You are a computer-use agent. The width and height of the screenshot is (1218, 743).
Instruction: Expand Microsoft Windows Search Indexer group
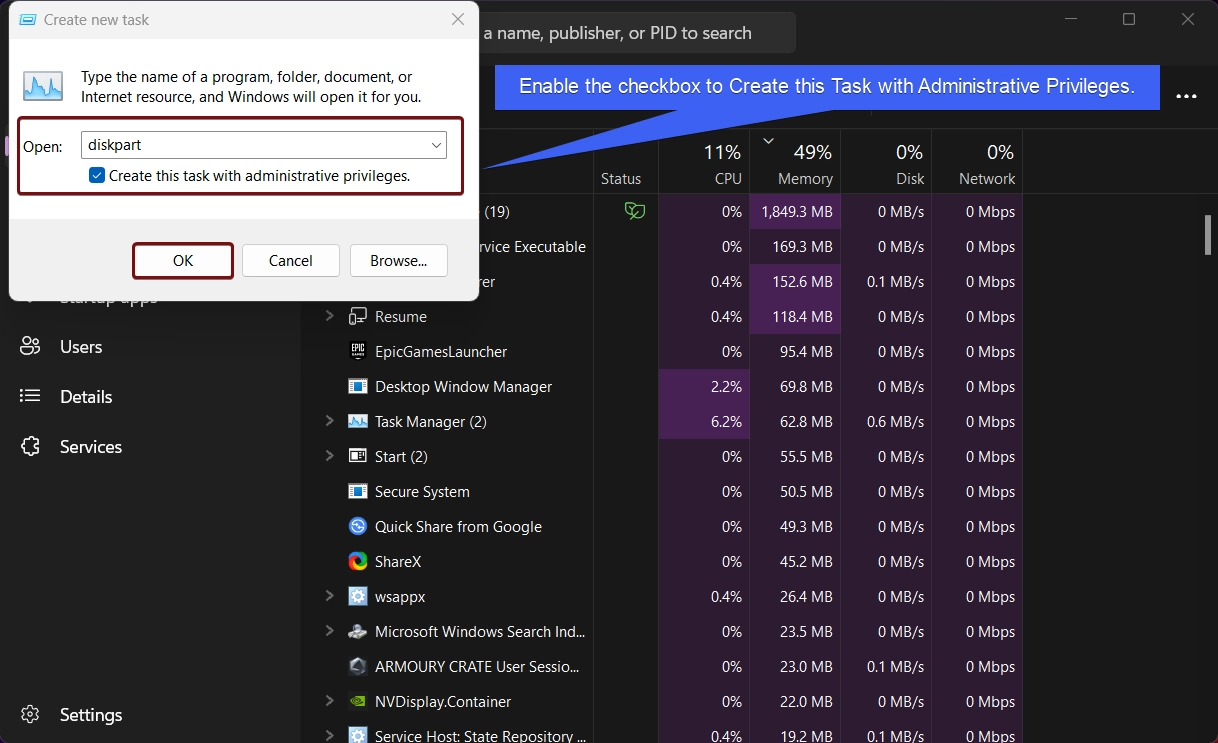(329, 631)
